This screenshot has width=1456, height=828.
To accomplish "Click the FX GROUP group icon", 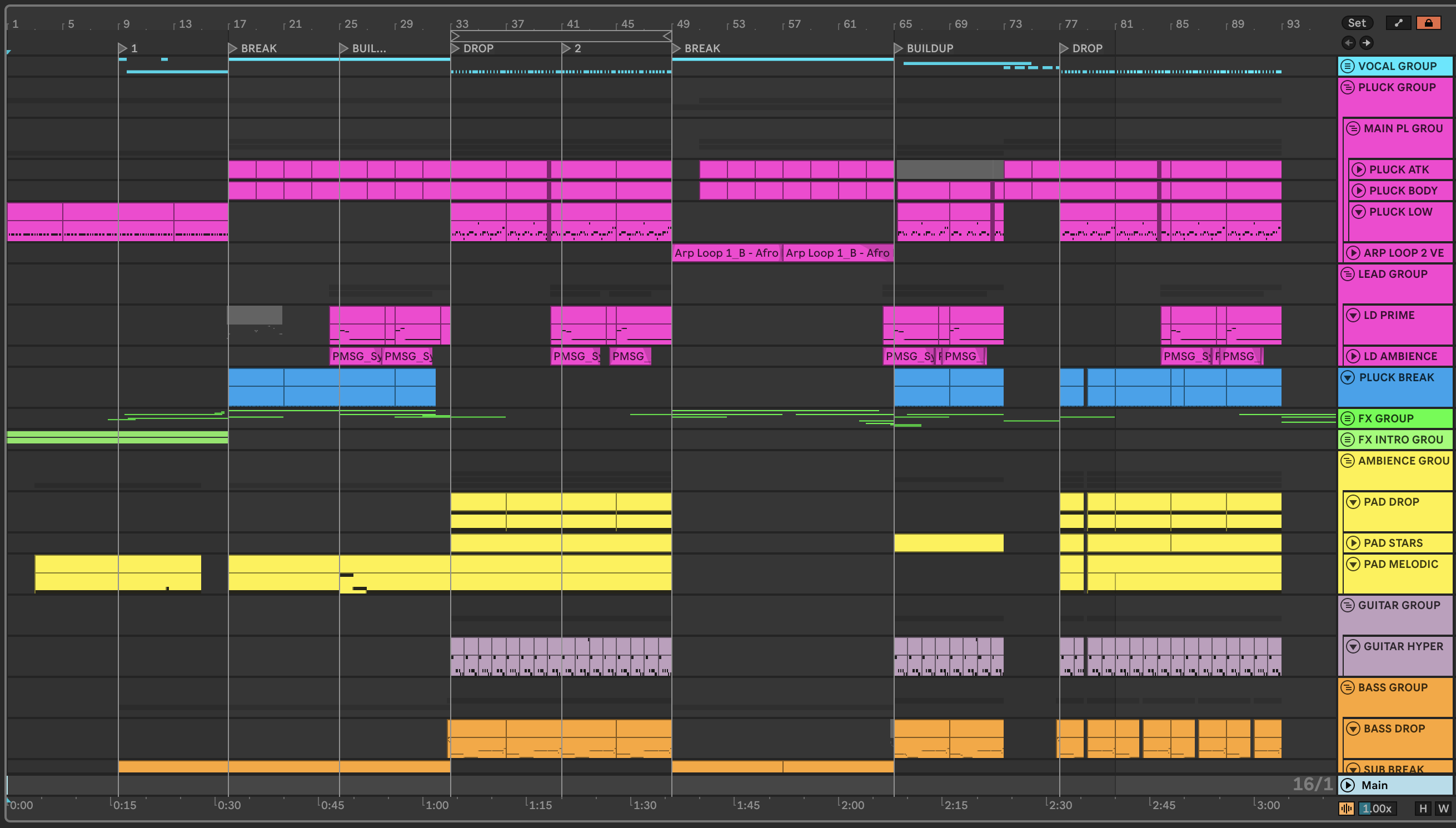I will click(x=1347, y=418).
